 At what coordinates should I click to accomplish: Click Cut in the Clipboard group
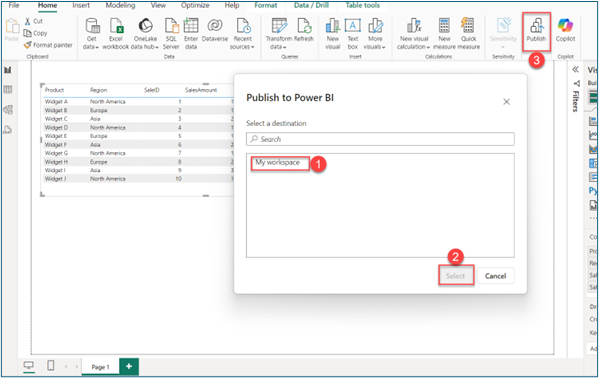pos(34,21)
